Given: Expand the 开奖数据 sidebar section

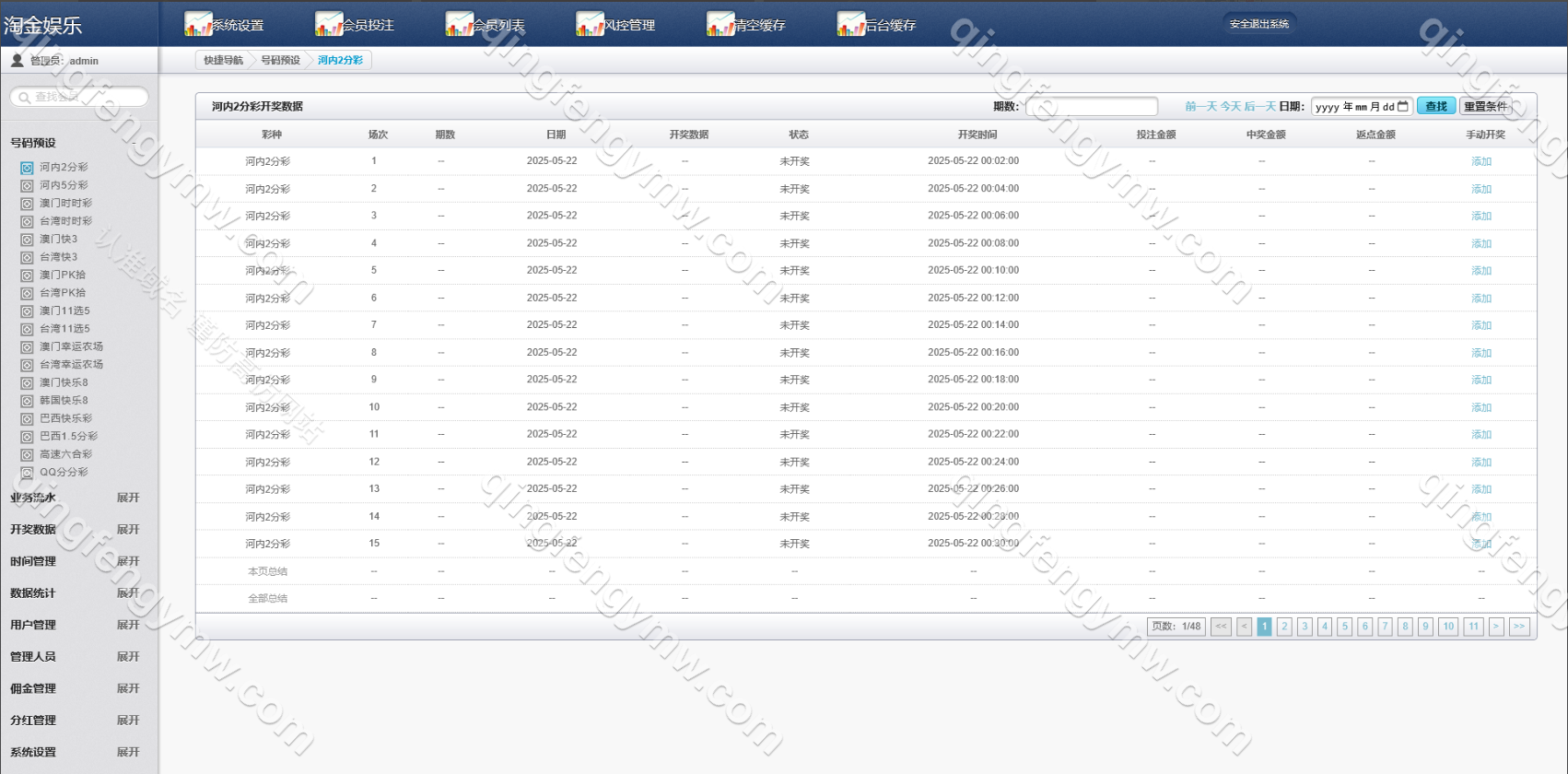Looking at the screenshot, I should pyautogui.click(x=128, y=530).
